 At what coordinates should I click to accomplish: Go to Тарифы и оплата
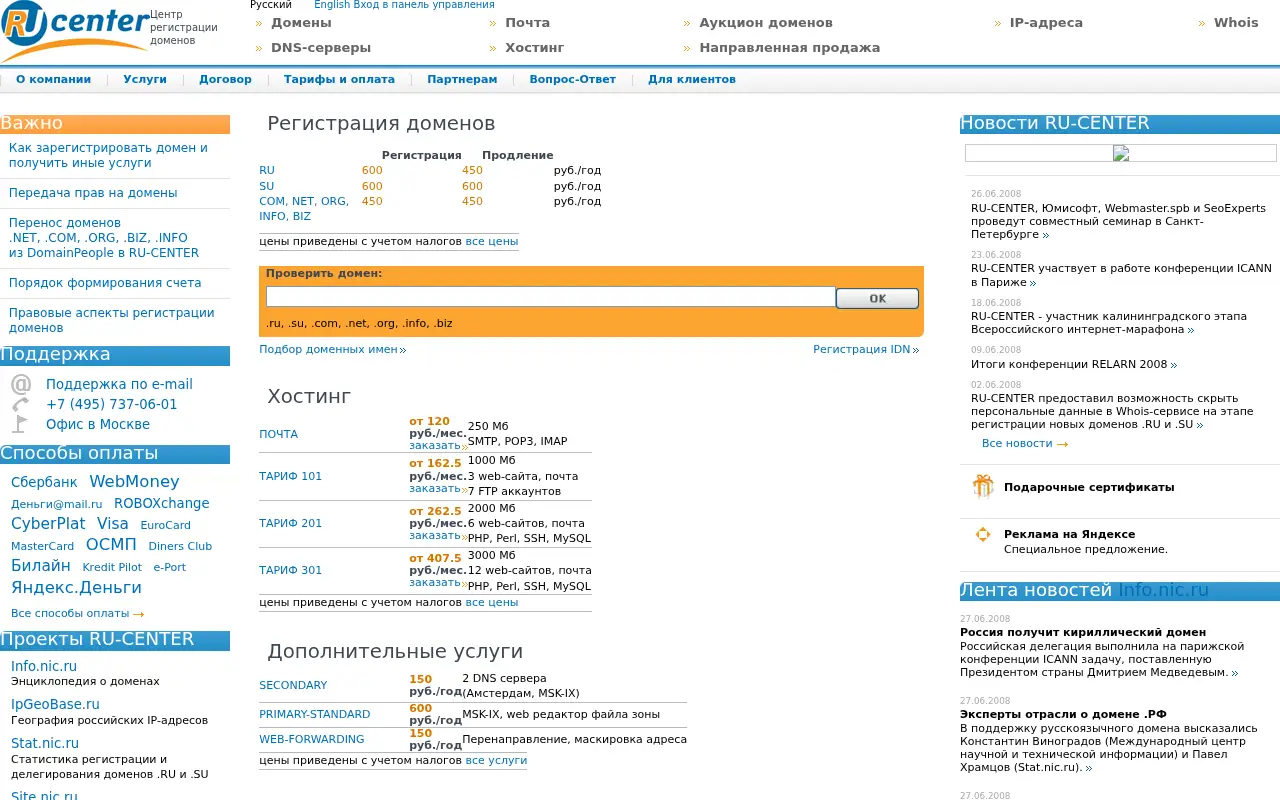tap(339, 79)
